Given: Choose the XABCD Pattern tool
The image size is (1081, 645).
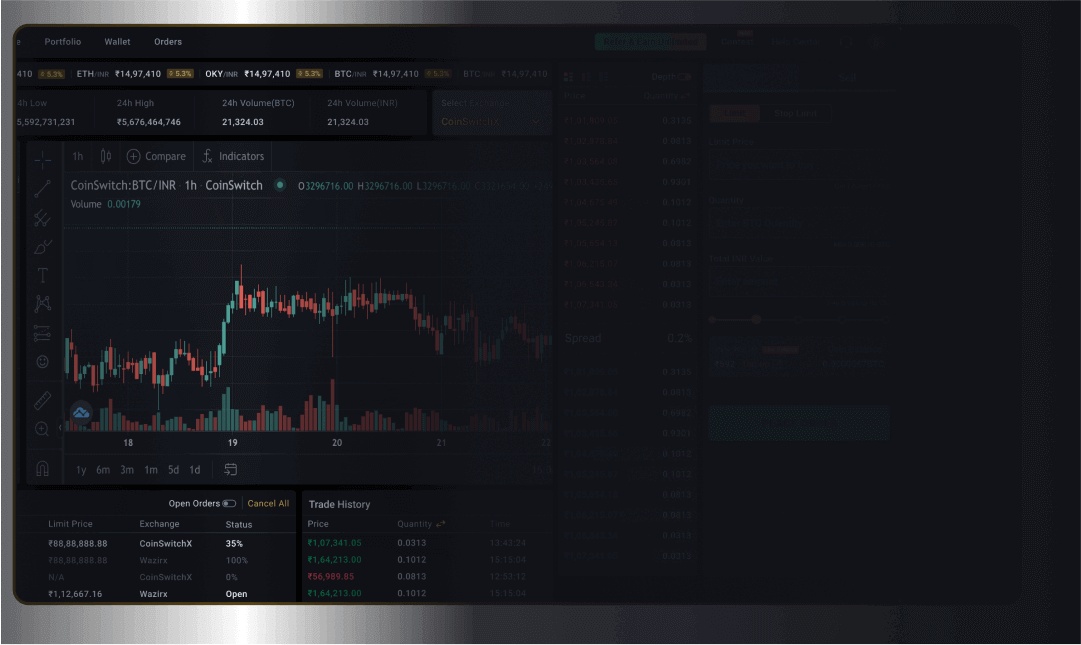Looking at the screenshot, I should [42, 303].
